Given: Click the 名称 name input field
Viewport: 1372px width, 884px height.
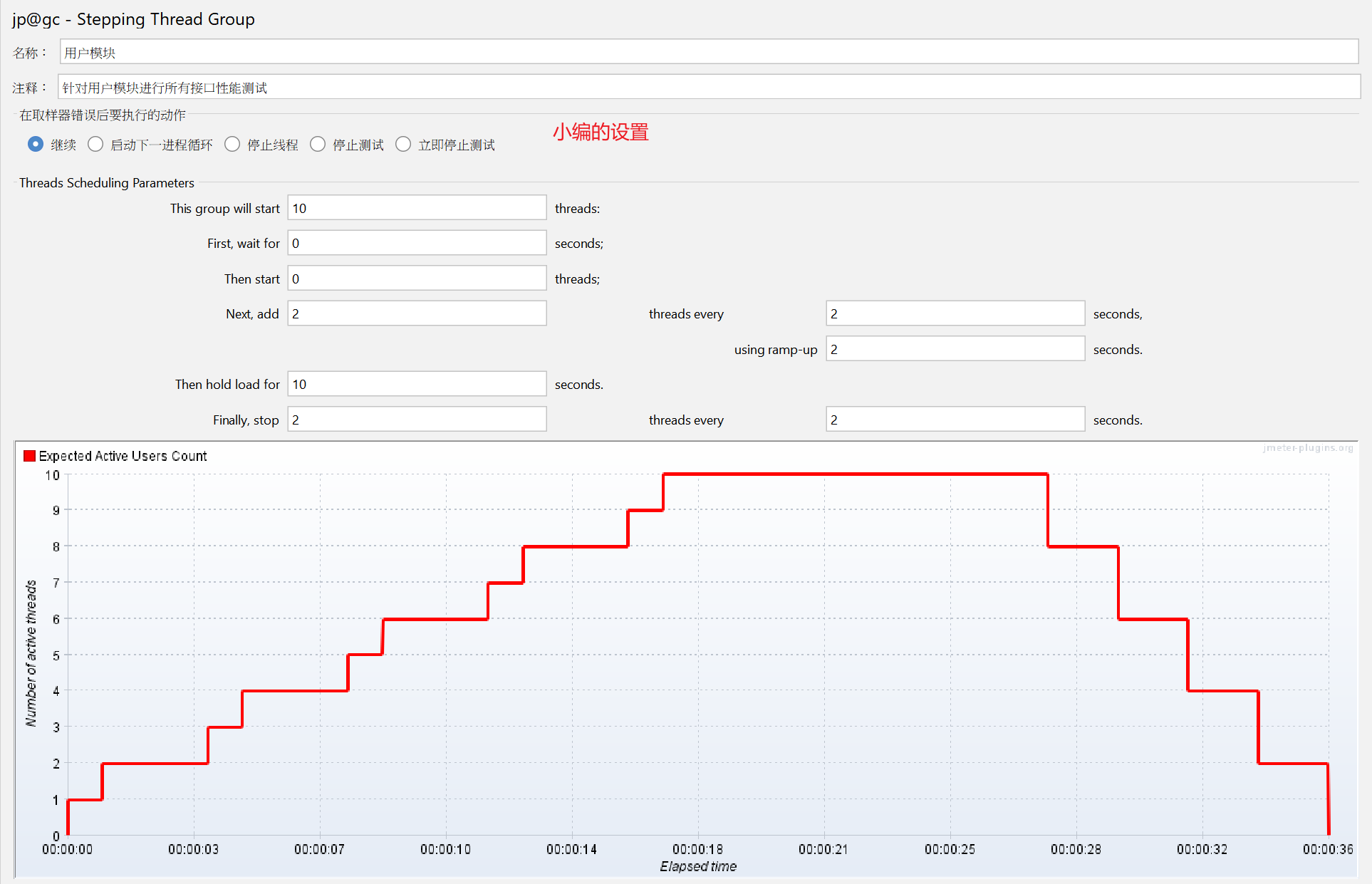Looking at the screenshot, I should click(x=708, y=52).
